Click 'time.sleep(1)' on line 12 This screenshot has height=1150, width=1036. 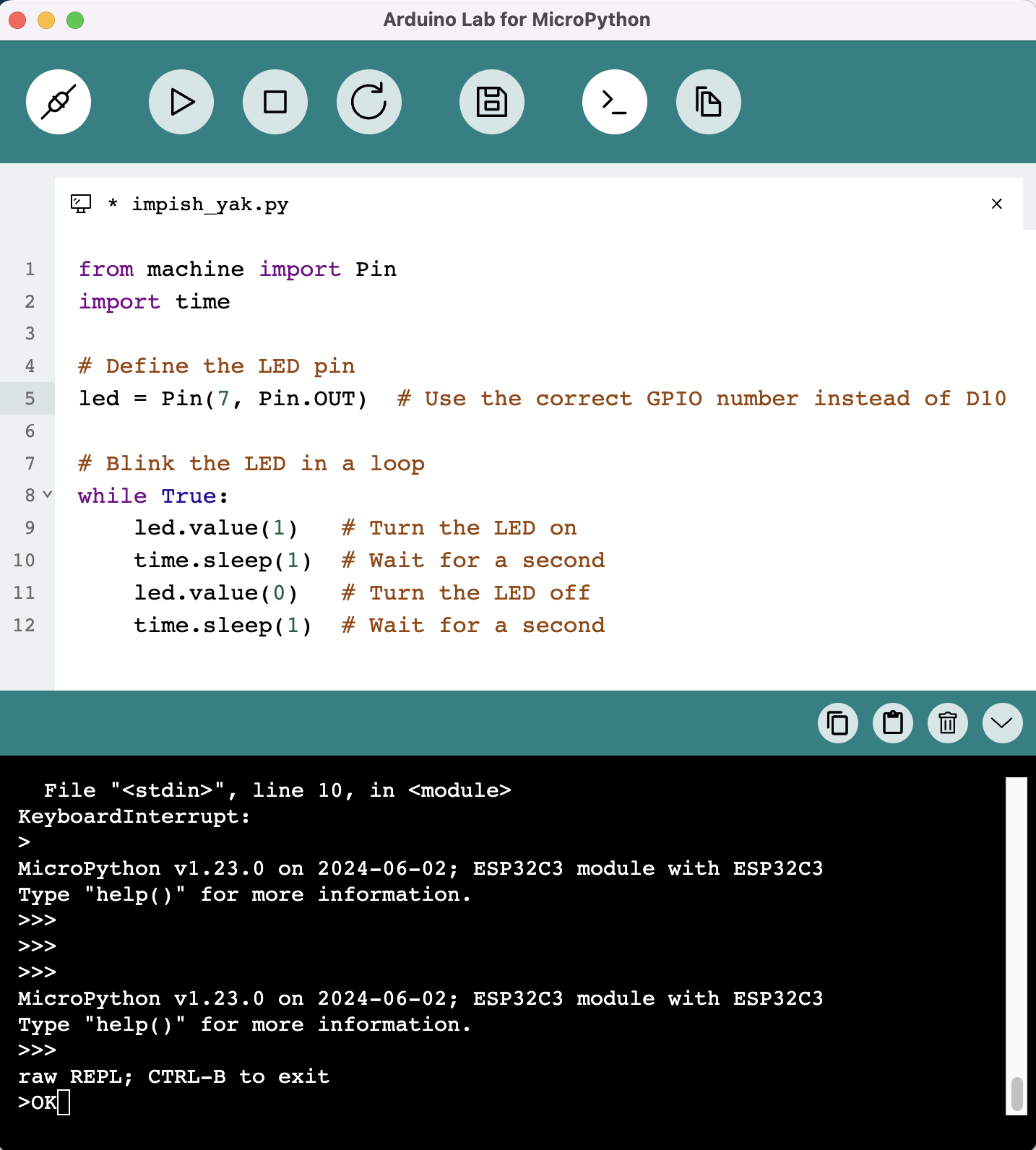coord(223,626)
